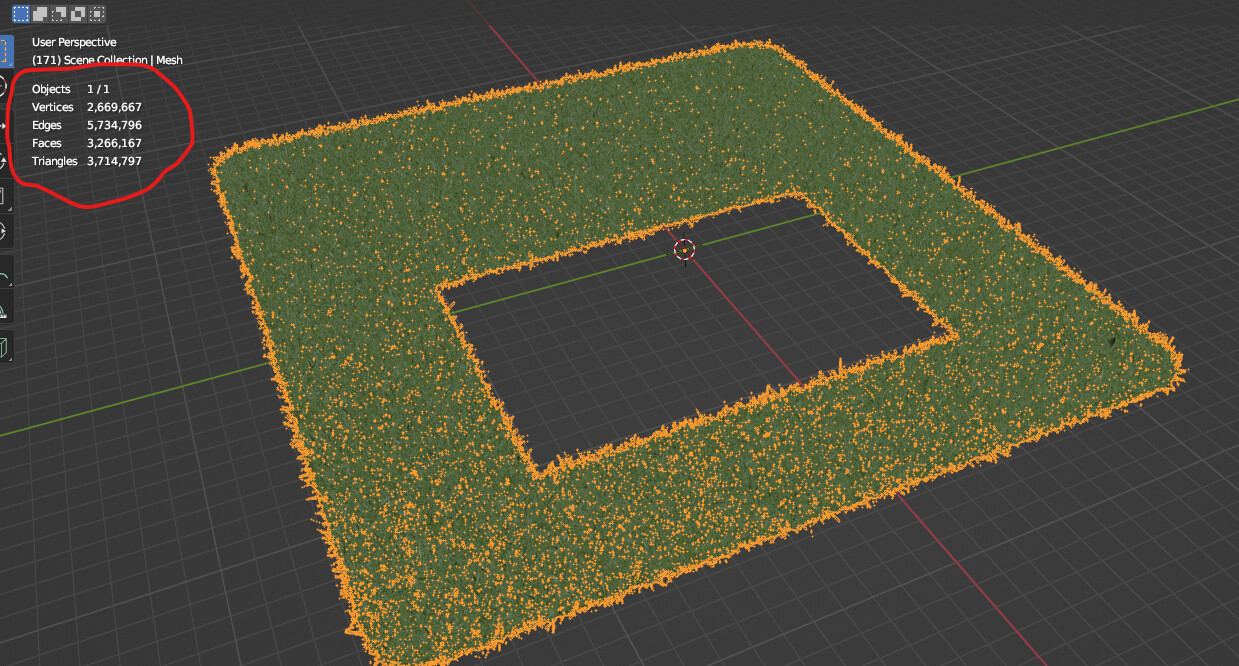The width and height of the screenshot is (1239, 666).
Task: Select the Measure tool
Action: coord(7,310)
